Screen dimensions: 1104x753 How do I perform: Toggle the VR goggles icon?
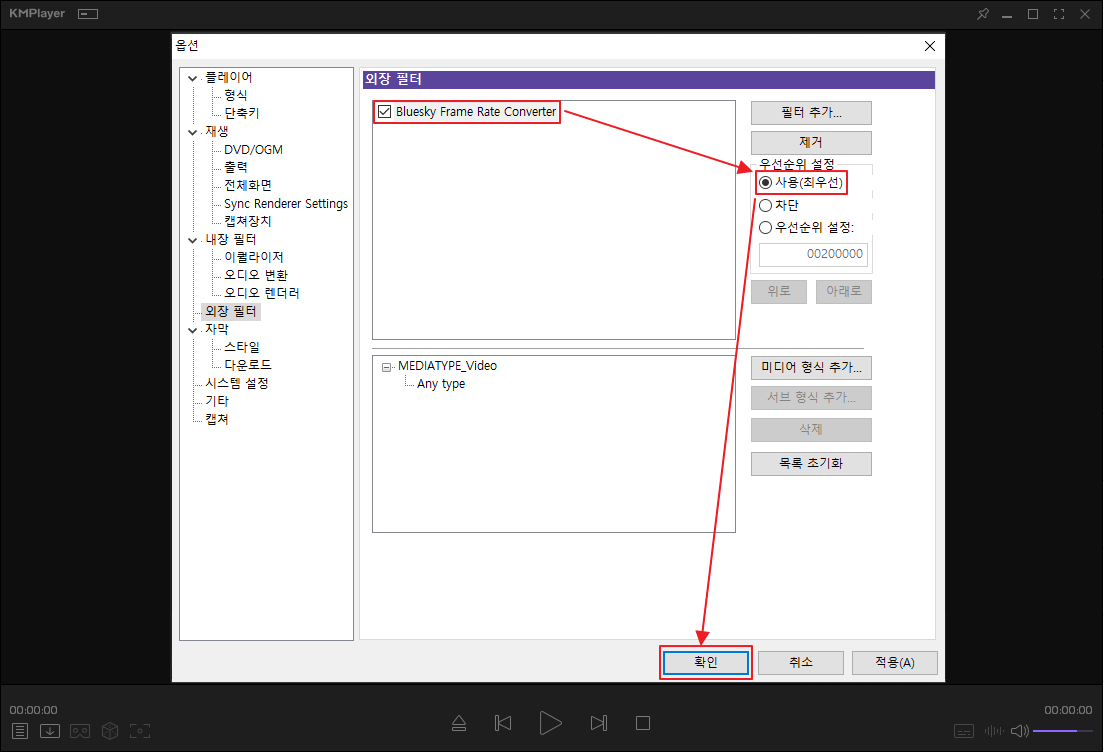[x=80, y=731]
